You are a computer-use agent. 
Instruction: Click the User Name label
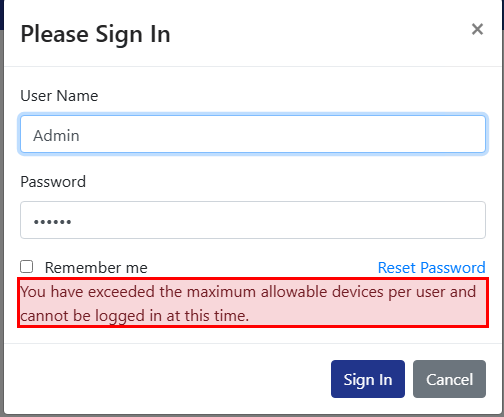(59, 96)
